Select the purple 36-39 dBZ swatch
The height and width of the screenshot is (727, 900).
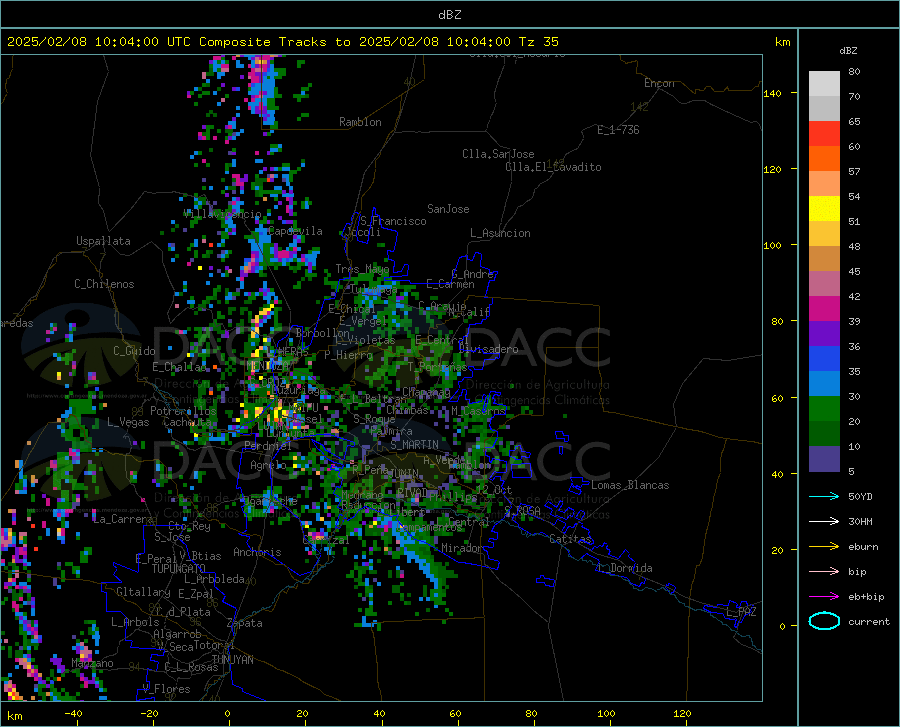pyautogui.click(x=824, y=334)
